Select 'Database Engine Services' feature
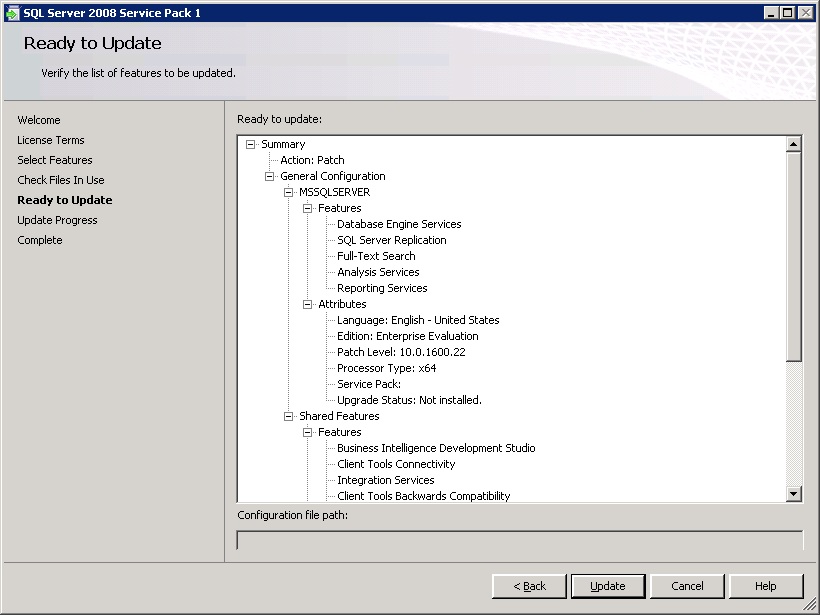Screen dimensions: 820x615 pyautogui.click(x=399, y=224)
